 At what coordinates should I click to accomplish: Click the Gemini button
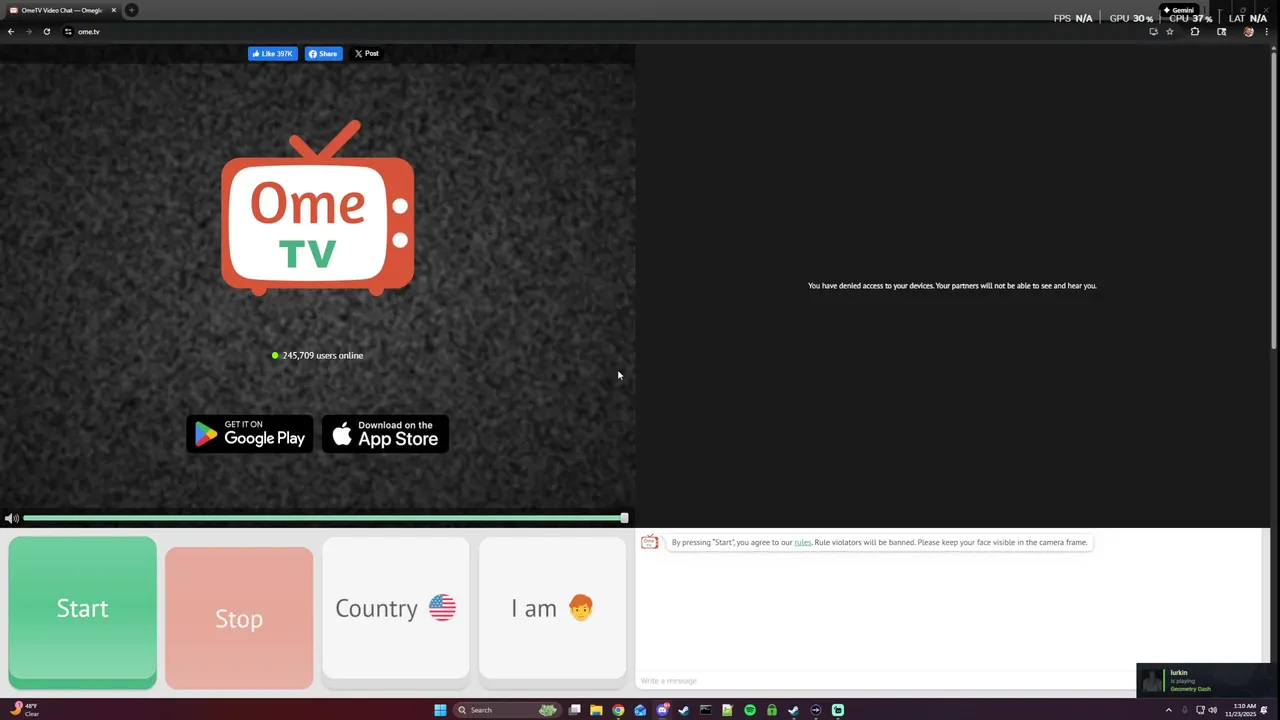pyautogui.click(x=1178, y=10)
